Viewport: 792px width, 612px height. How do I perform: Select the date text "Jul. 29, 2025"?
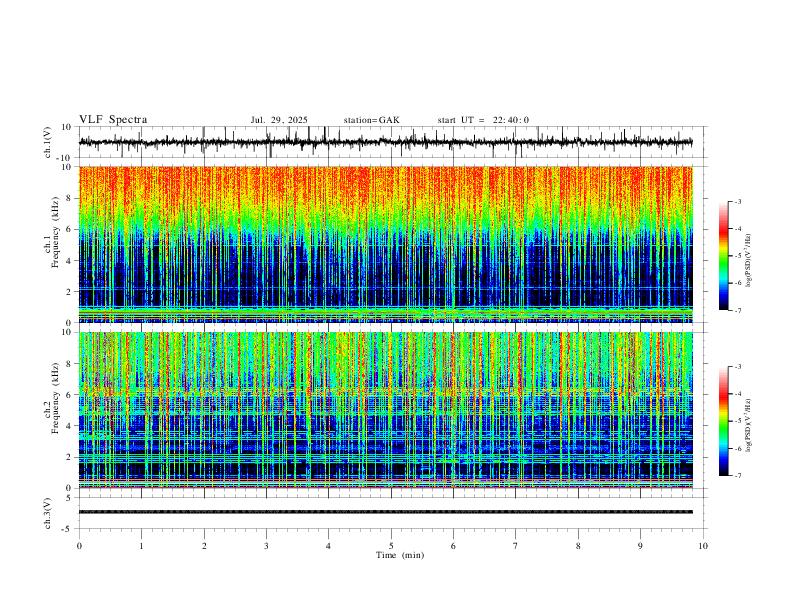279,120
